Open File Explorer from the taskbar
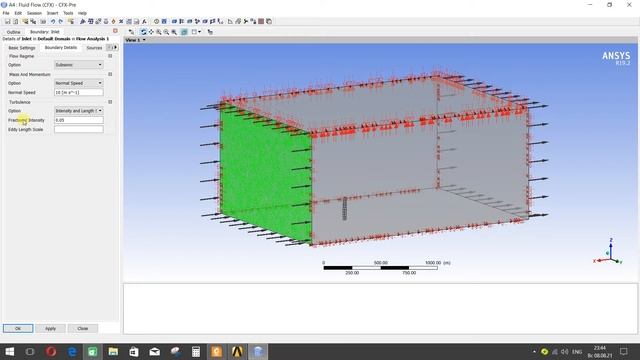 pos(113,351)
